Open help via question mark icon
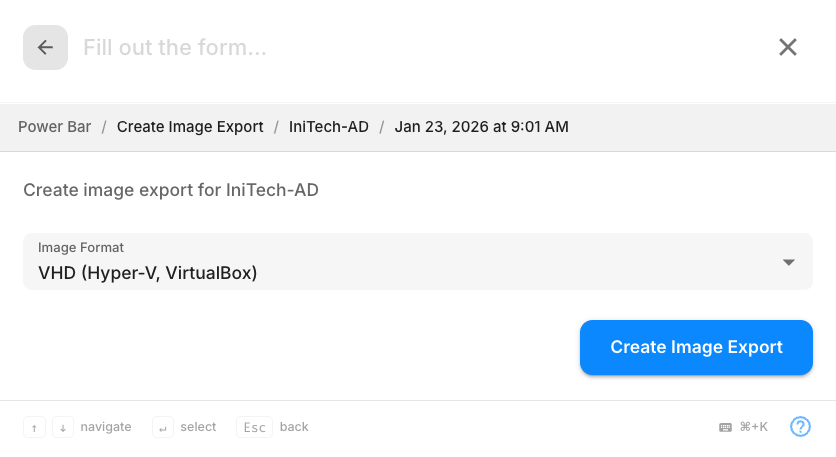This screenshot has height=457, width=836. [x=800, y=427]
